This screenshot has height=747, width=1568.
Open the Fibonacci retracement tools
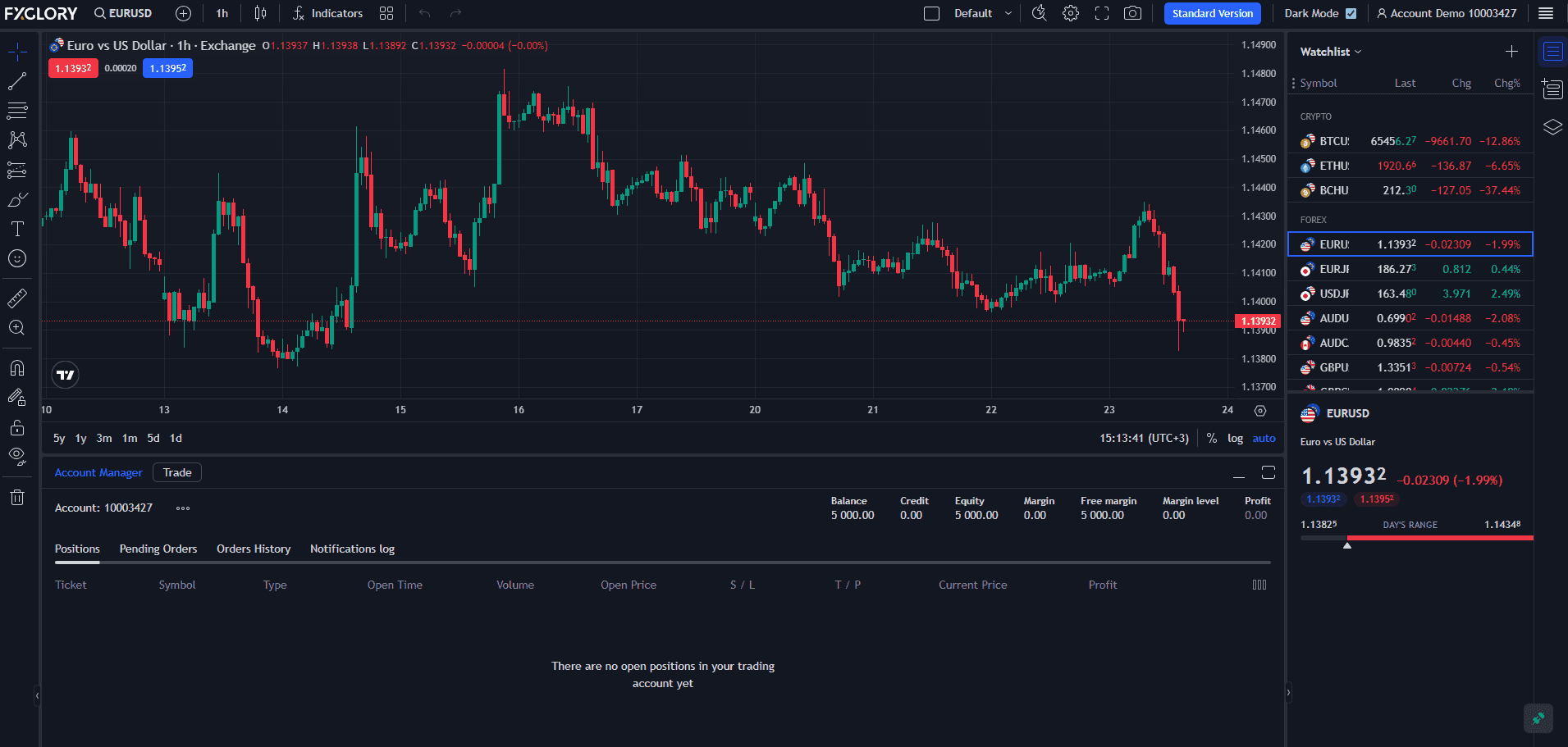[17, 111]
